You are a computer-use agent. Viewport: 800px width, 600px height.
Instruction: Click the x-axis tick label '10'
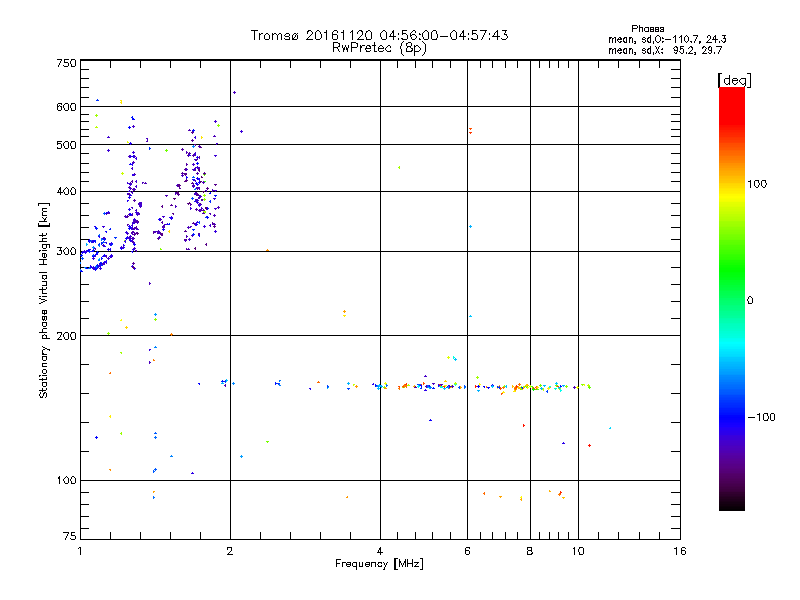[x=578, y=551]
